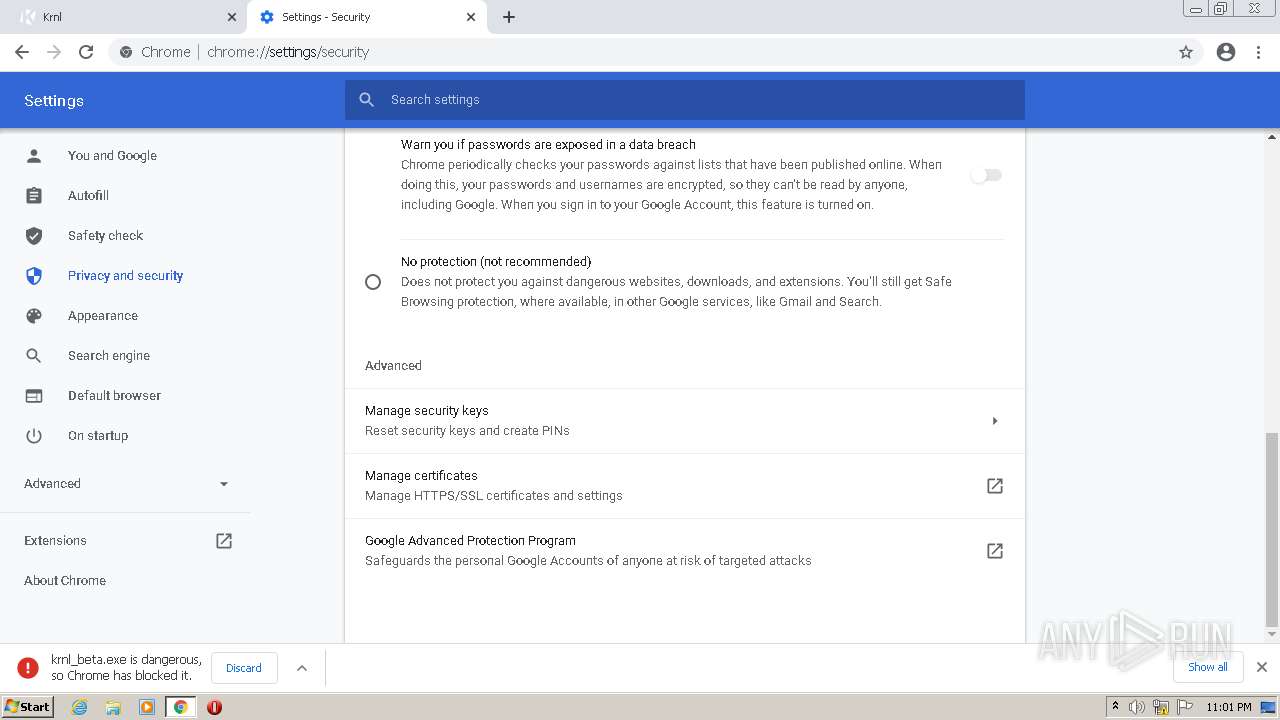Viewport: 1280px width, 720px height.
Task: Open Manage certificates row
Action: (x=685, y=486)
